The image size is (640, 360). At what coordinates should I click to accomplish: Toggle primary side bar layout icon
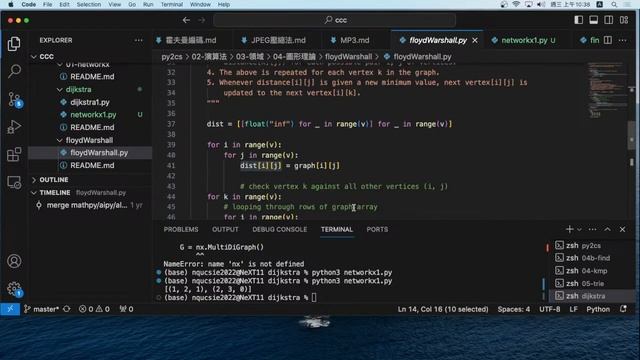tap(578, 20)
